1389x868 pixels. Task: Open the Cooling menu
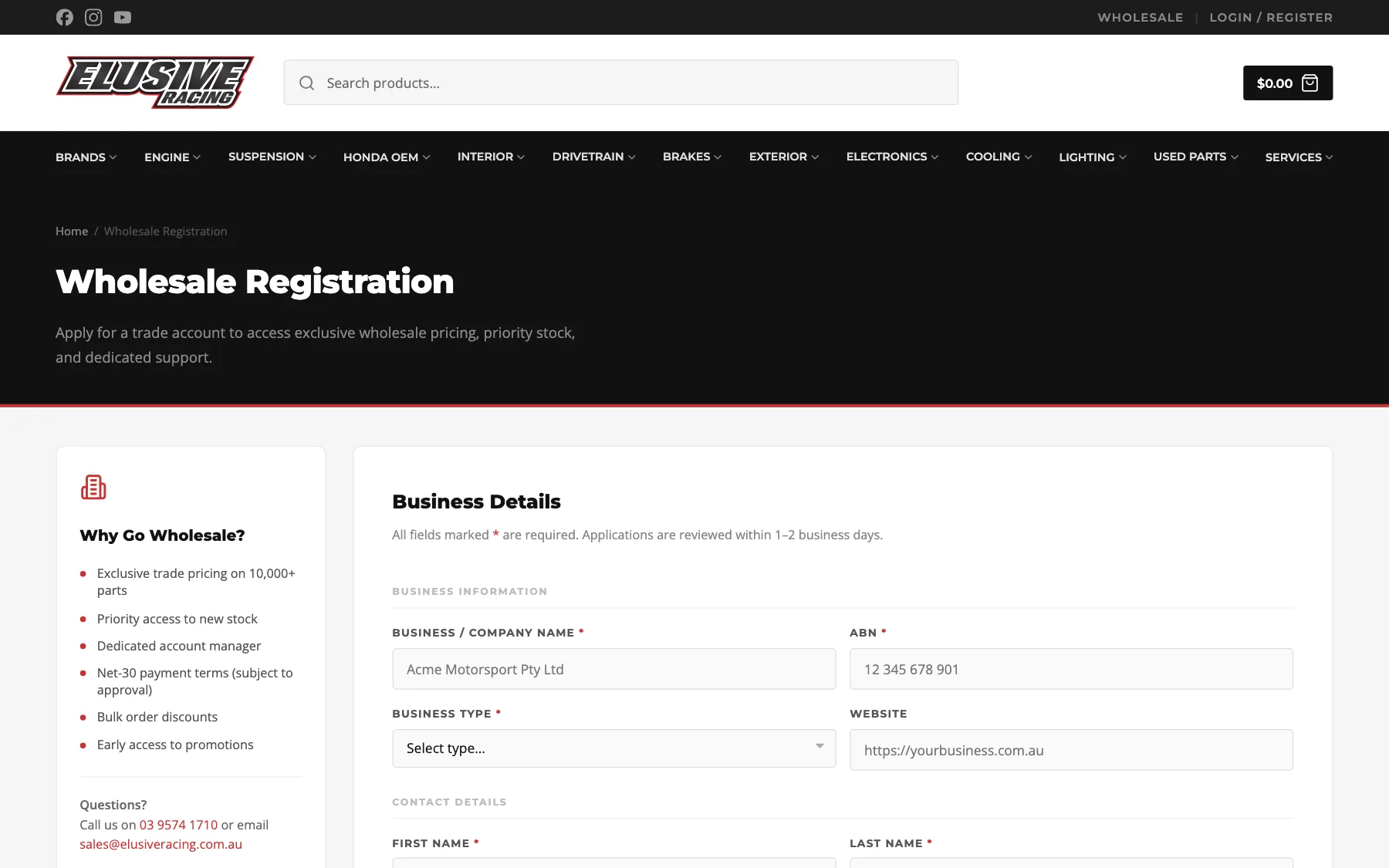[999, 157]
